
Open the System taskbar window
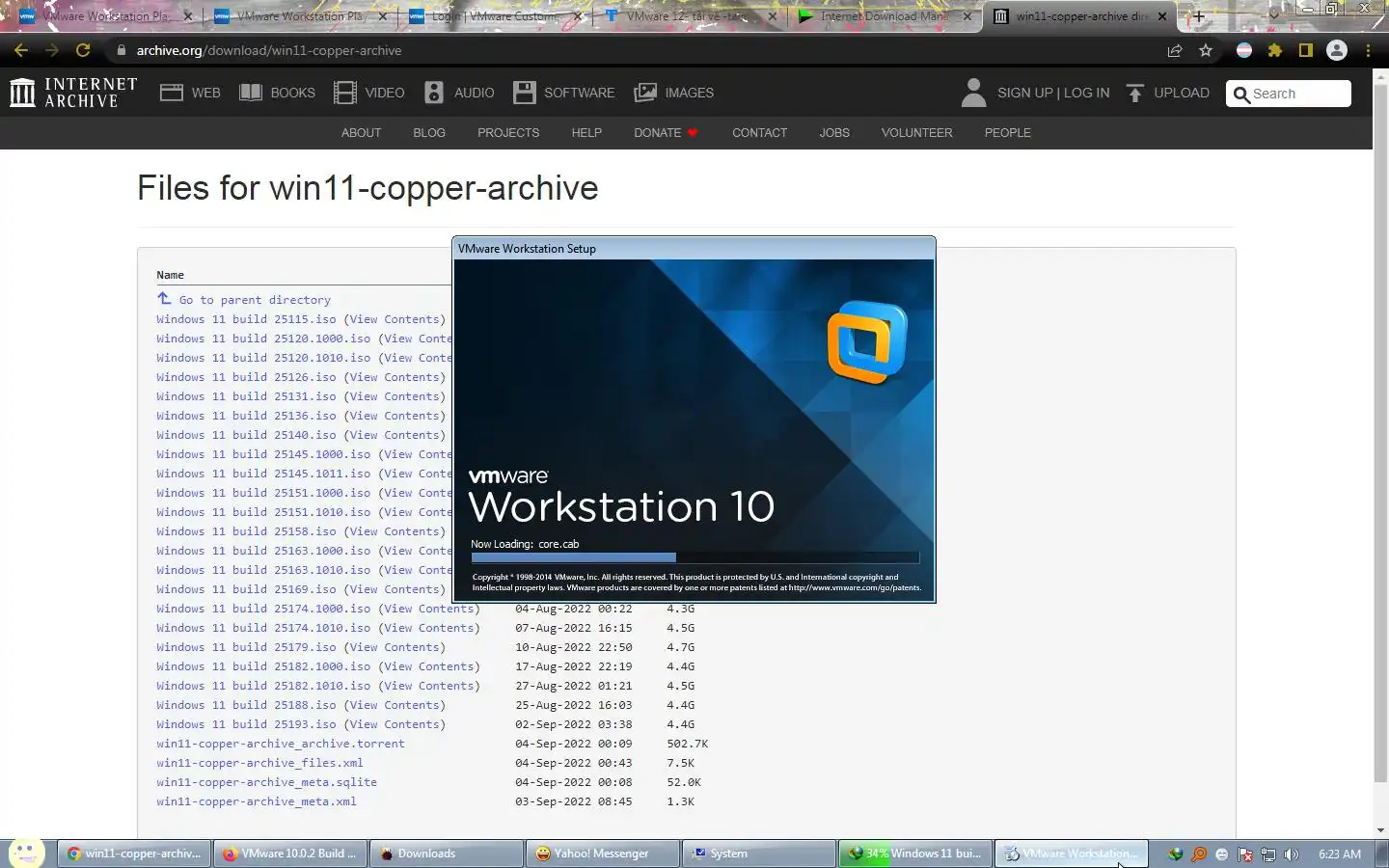tap(759, 854)
